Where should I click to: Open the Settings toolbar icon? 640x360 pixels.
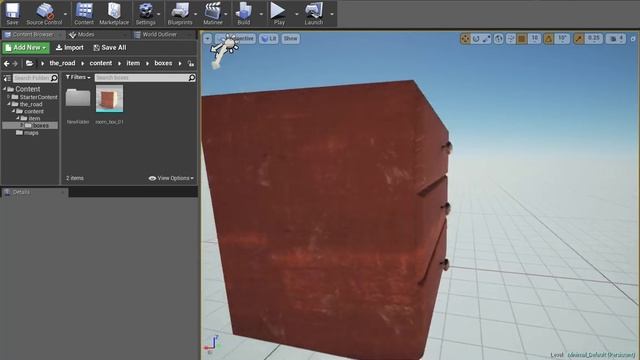point(145,13)
